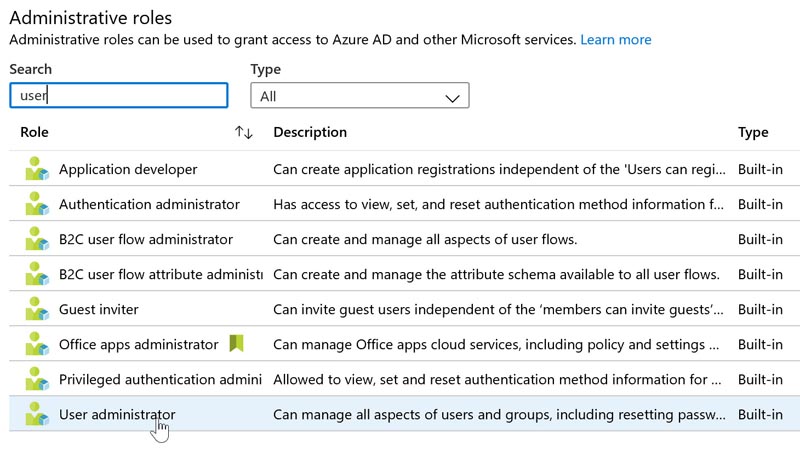
Task: Select description 'Can create and manage the attribute schema...'
Action: coord(496,274)
